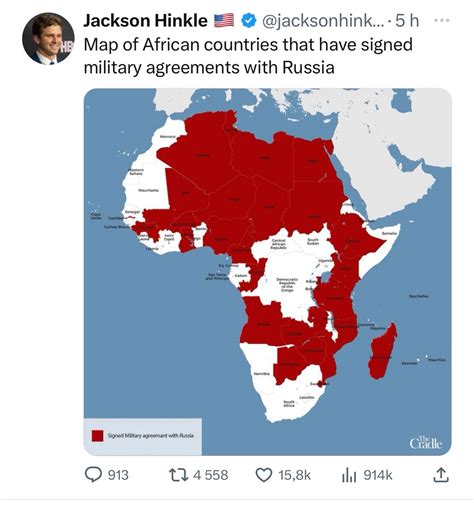This screenshot has width=474, height=508.
Task: Click the tweet text about military agreements
Action: [x=248, y=56]
